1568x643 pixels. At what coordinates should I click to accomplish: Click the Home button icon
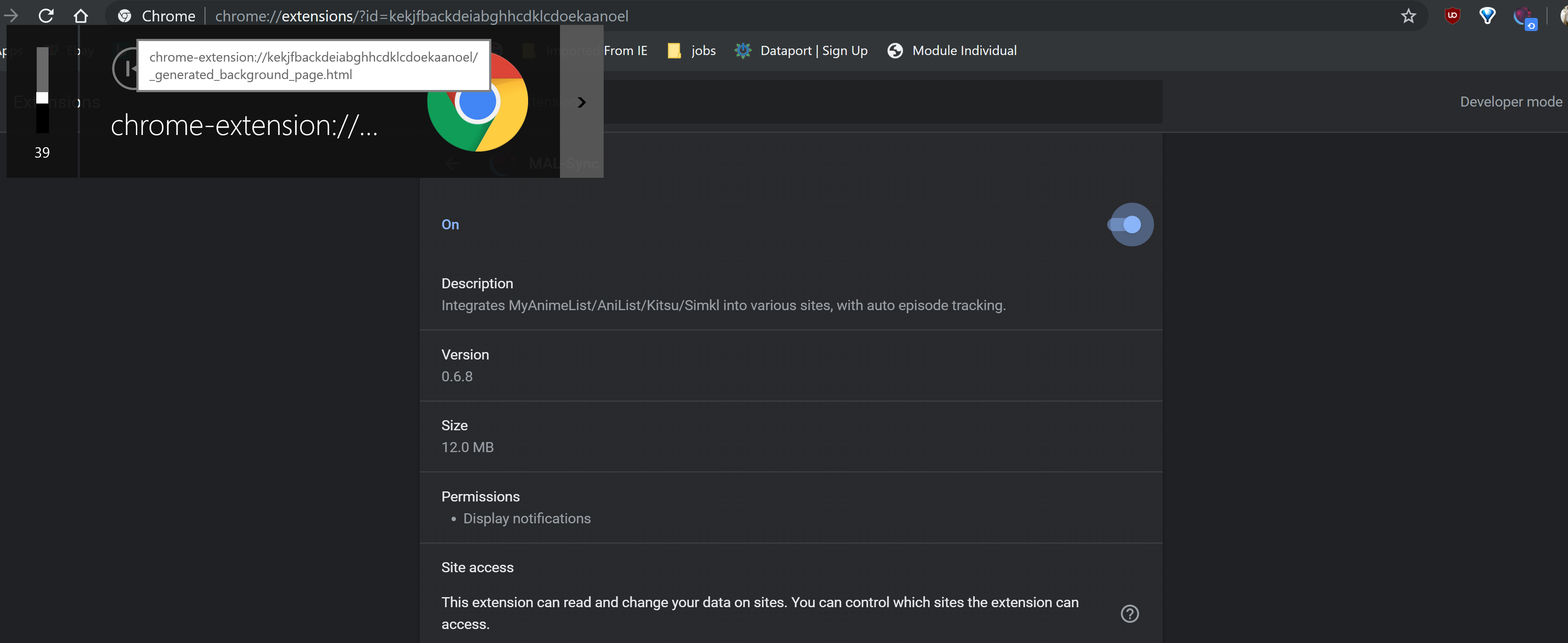coord(80,16)
